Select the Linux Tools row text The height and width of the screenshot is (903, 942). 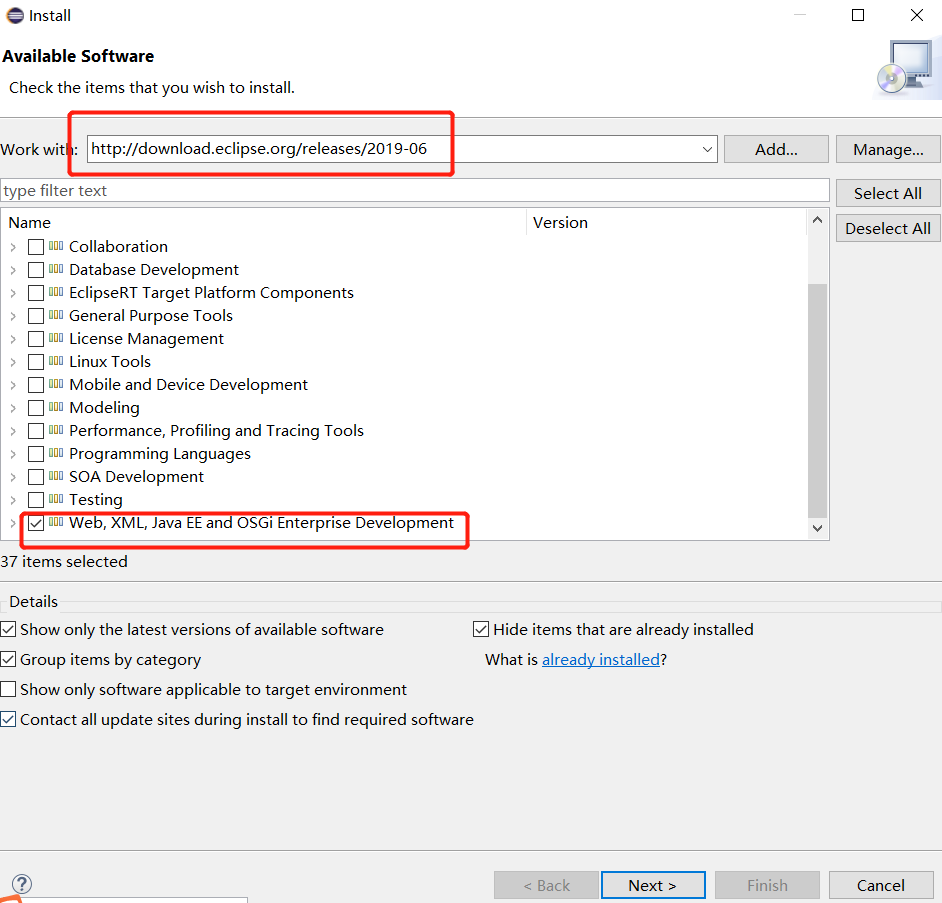pyautogui.click(x=110, y=362)
